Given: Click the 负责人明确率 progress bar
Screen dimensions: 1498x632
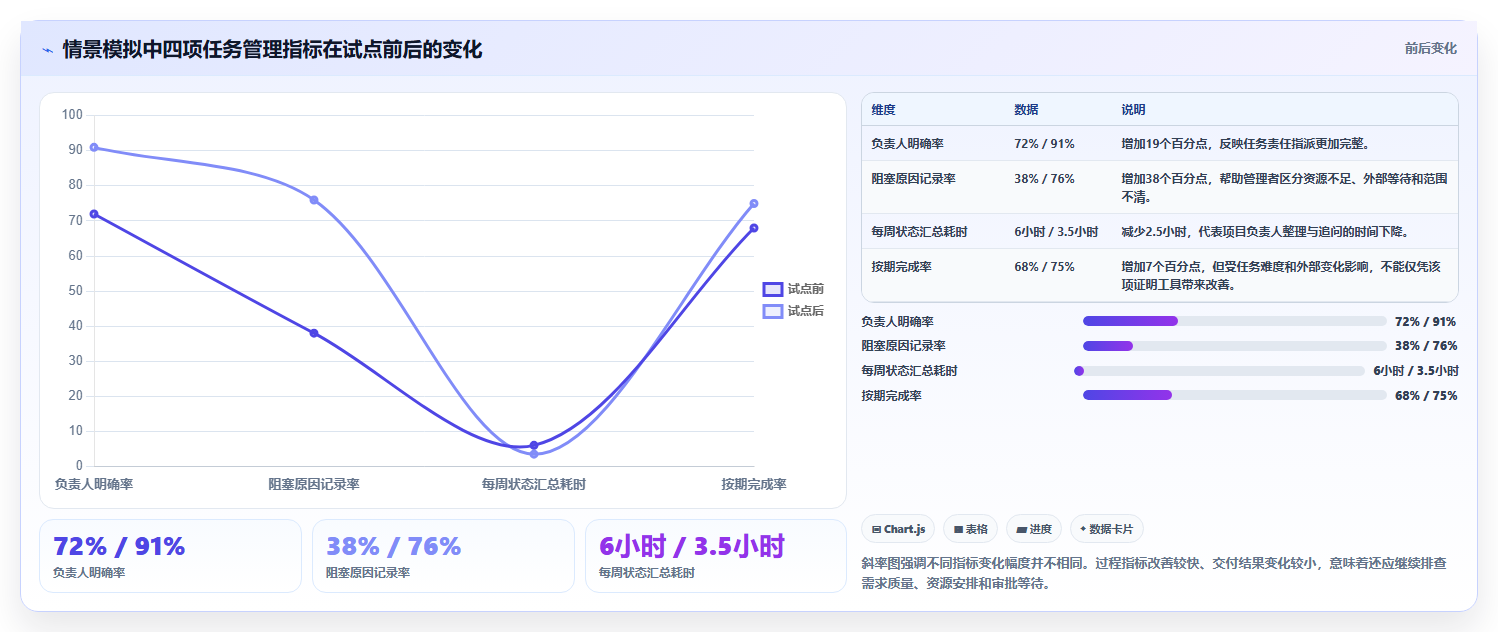Looking at the screenshot, I should (x=1235, y=321).
